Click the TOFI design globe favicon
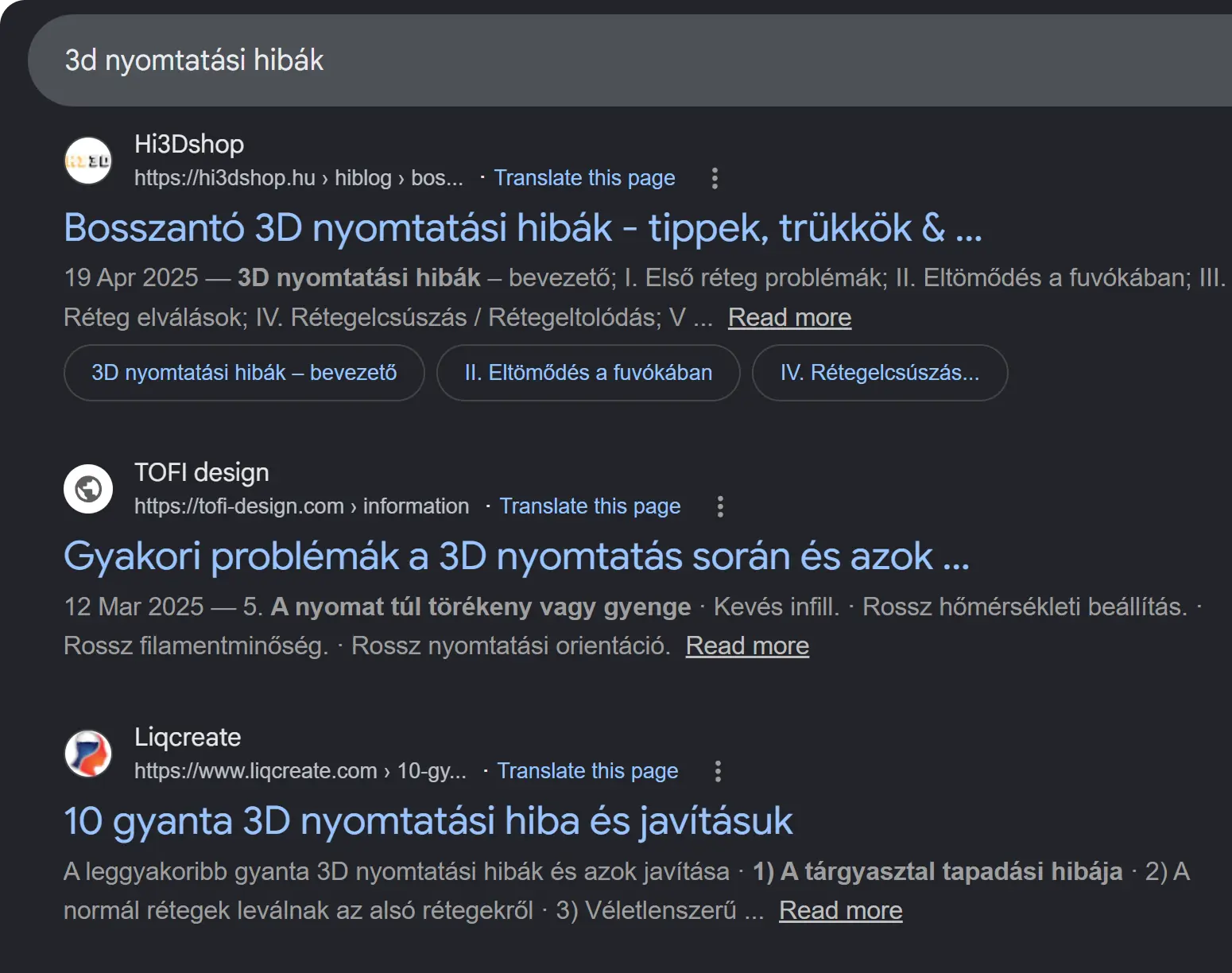Image resolution: width=1232 pixels, height=973 pixels. [88, 489]
